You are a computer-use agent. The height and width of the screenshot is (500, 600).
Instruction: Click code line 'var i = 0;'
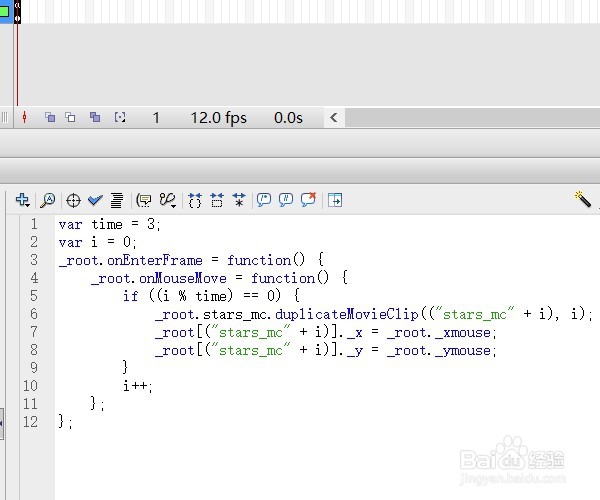coord(97,242)
